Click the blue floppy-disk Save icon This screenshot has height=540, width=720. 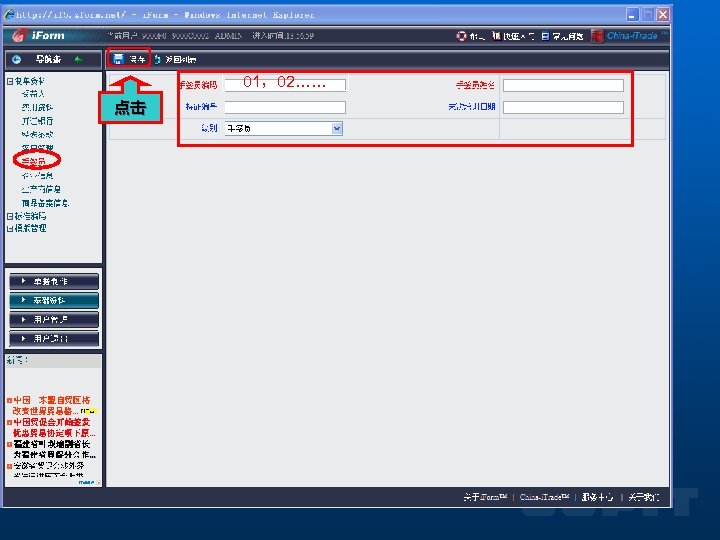(x=118, y=59)
